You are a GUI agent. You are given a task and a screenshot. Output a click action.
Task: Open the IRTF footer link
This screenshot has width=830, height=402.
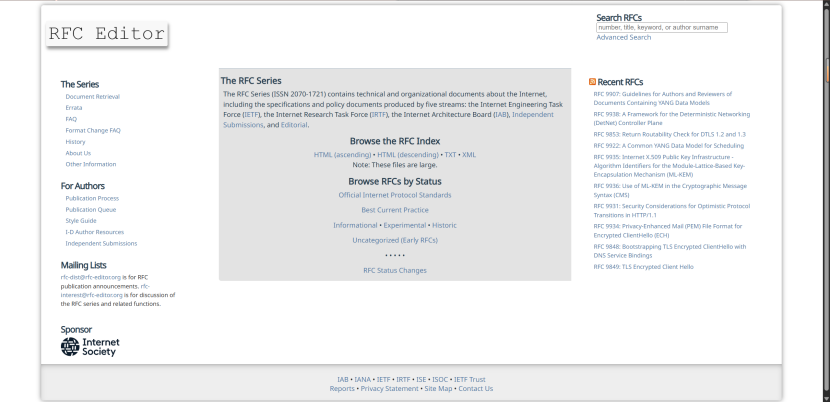403,379
